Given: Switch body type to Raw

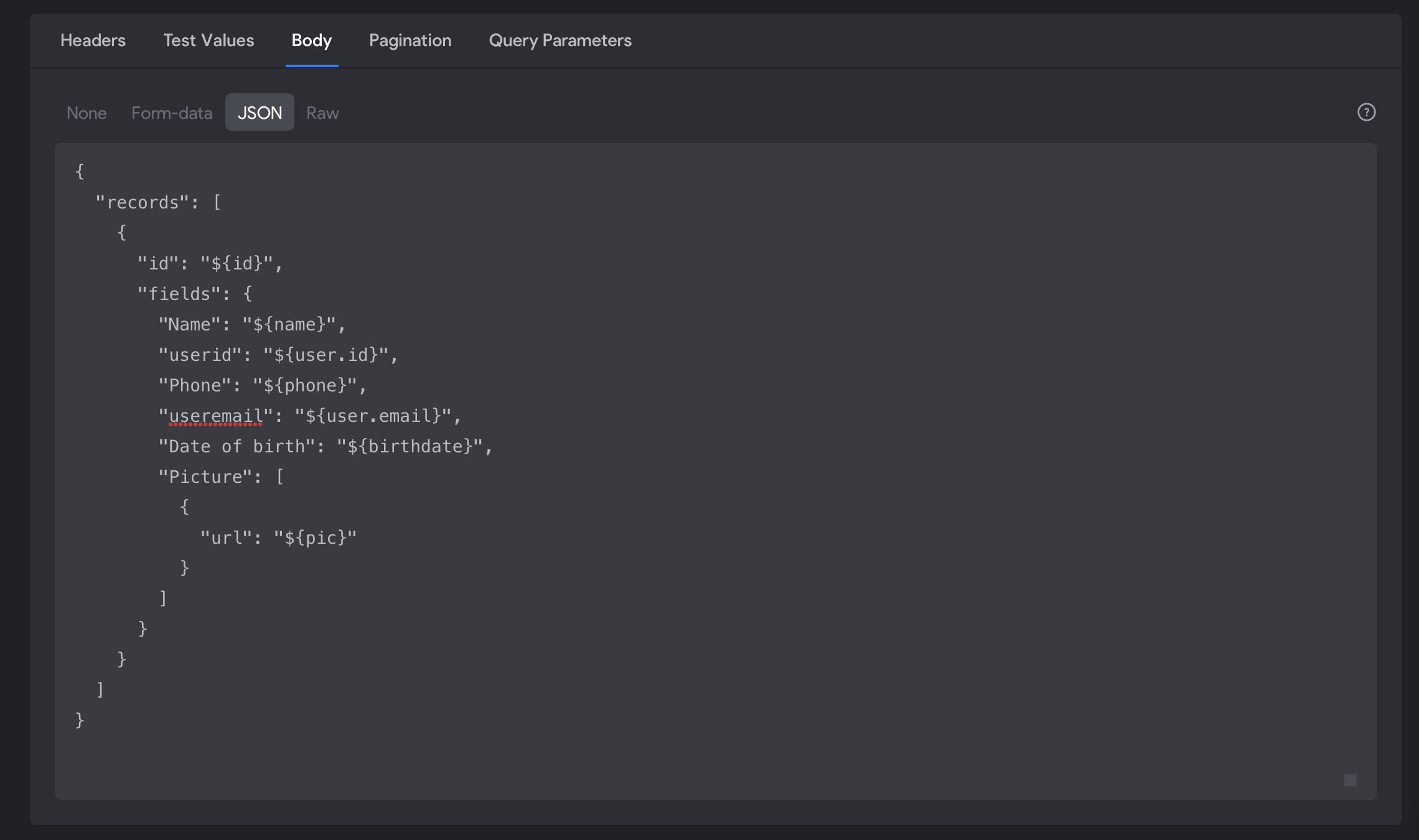Looking at the screenshot, I should (x=322, y=113).
